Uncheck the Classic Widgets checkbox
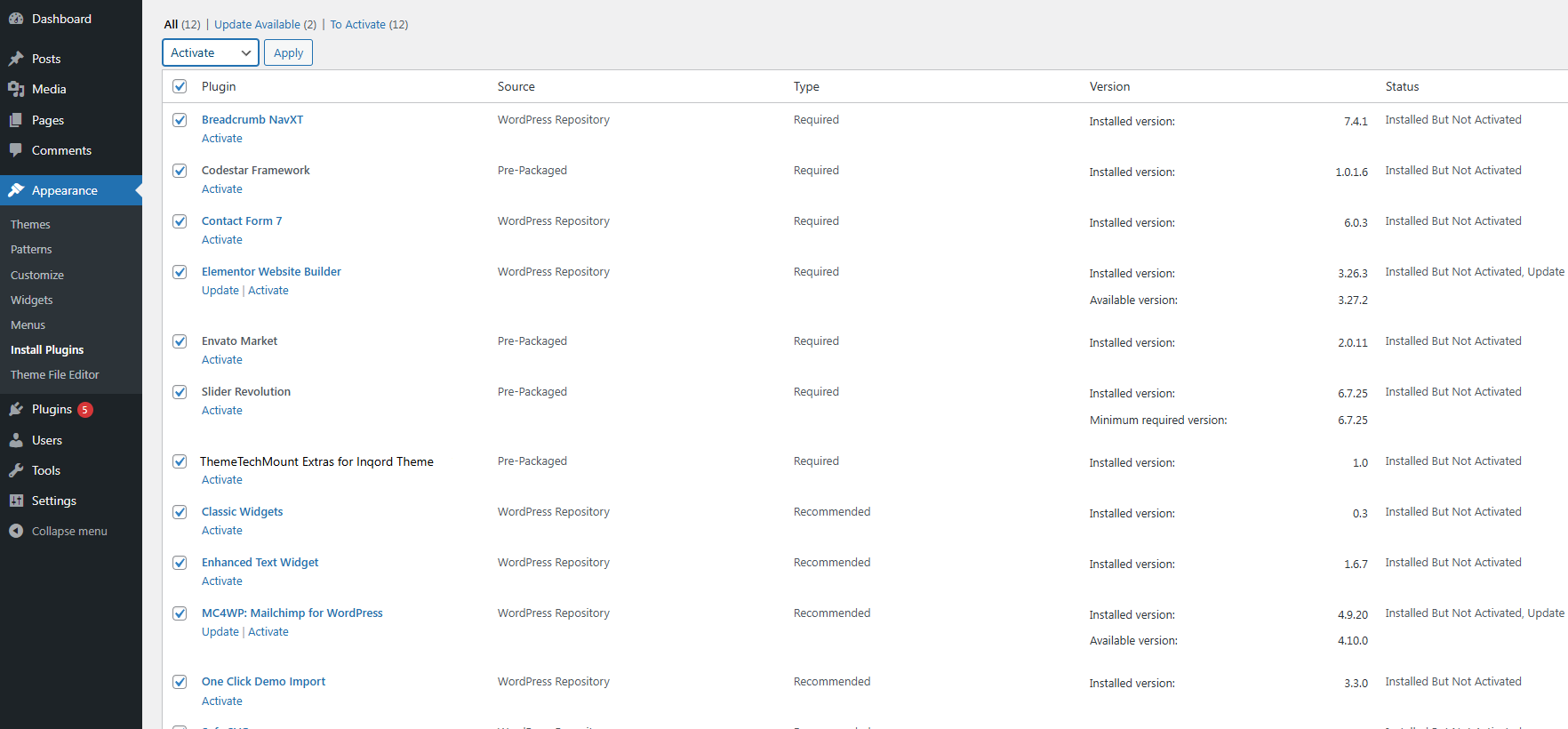This screenshot has height=729, width=1568. [180, 512]
